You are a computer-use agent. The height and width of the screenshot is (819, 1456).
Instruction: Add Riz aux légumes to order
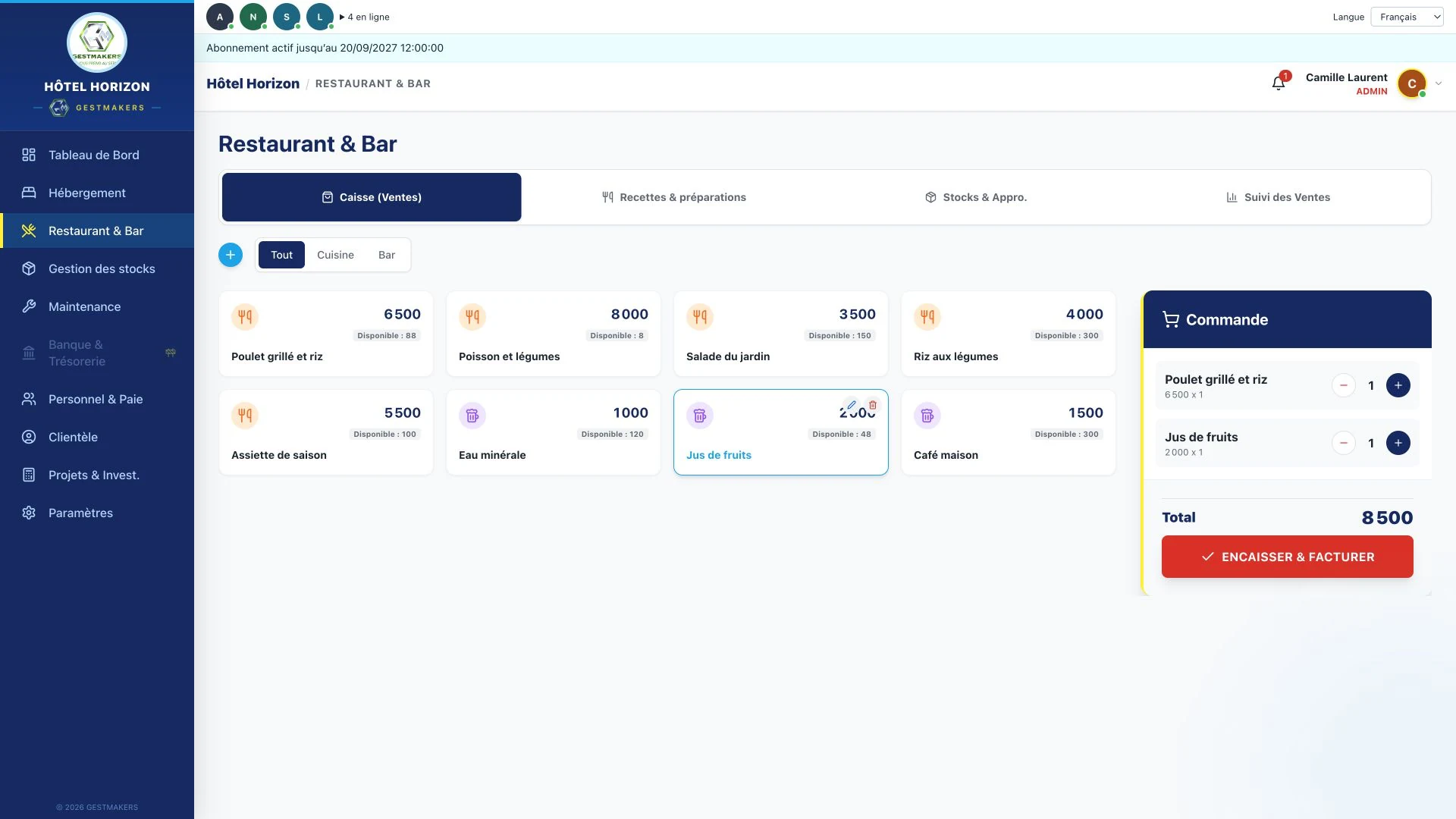click(1009, 334)
